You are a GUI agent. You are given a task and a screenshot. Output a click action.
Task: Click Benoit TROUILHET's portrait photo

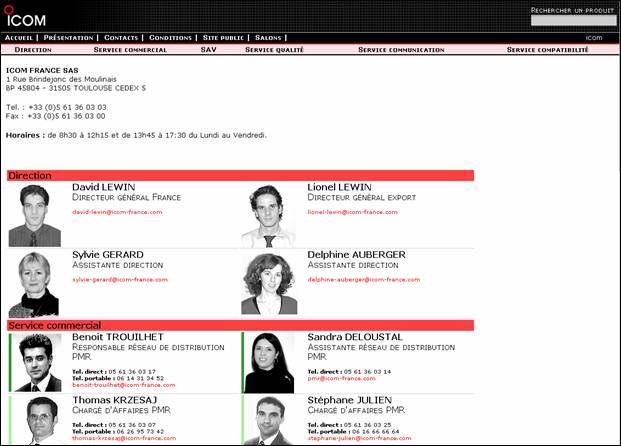click(37, 363)
